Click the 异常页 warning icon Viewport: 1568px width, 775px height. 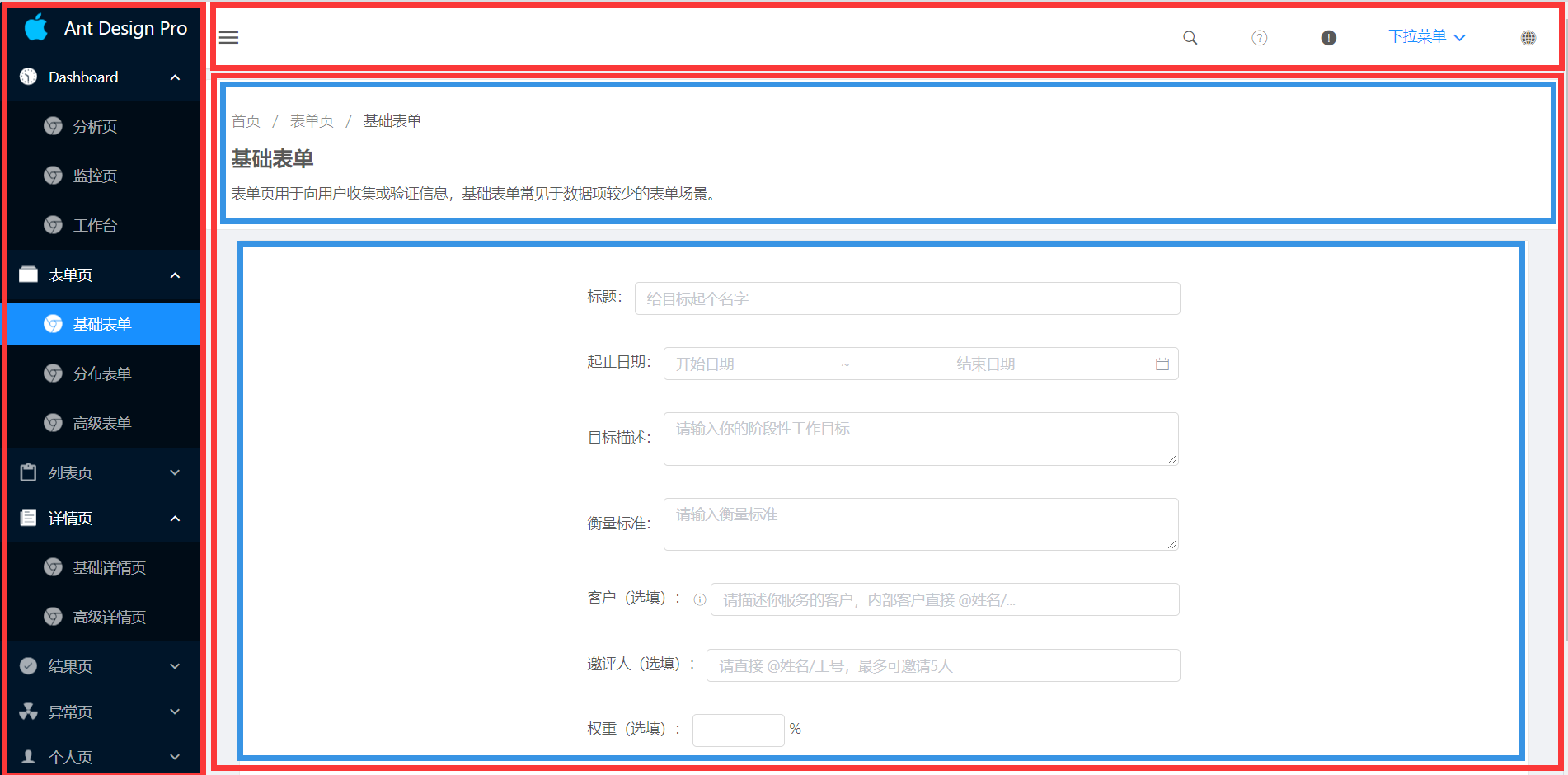coord(28,712)
